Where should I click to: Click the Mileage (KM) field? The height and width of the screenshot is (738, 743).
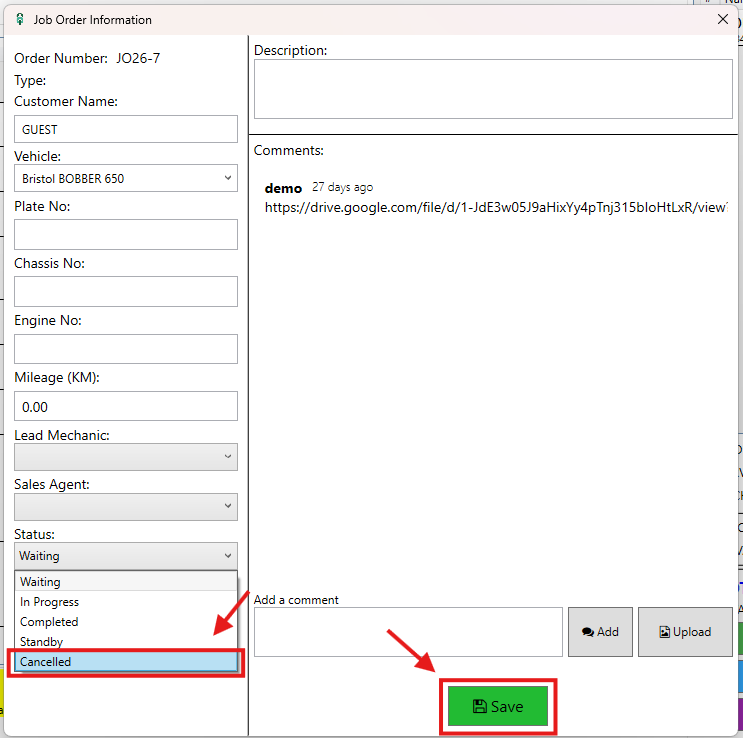pos(126,406)
